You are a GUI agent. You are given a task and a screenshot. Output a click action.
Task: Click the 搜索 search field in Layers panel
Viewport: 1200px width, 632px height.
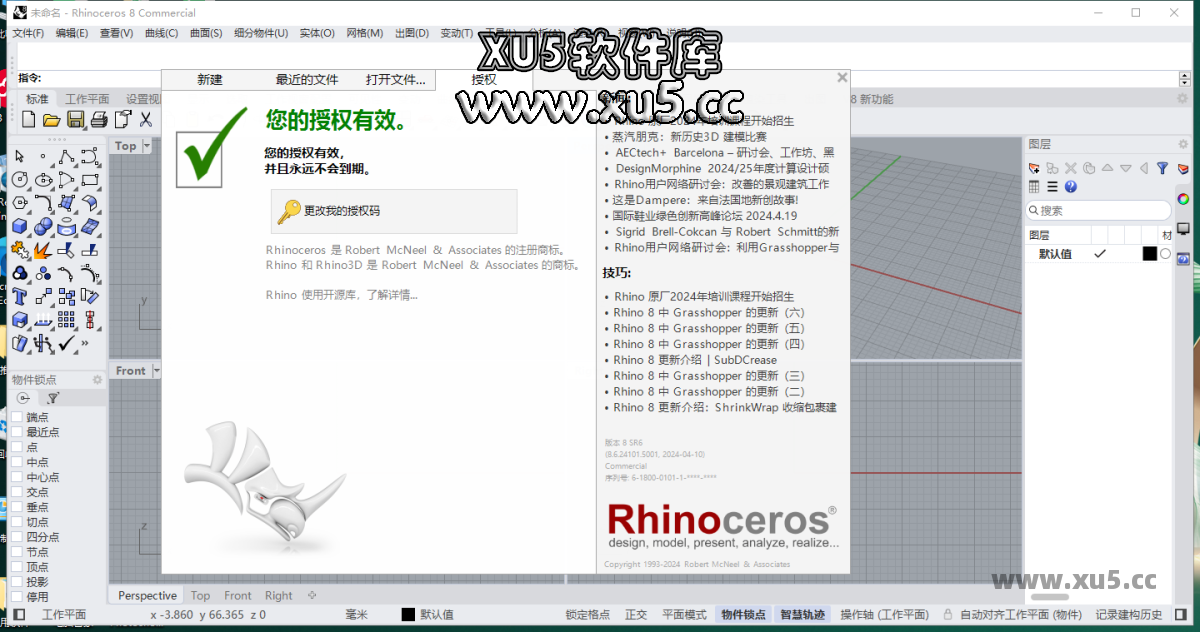point(1098,211)
